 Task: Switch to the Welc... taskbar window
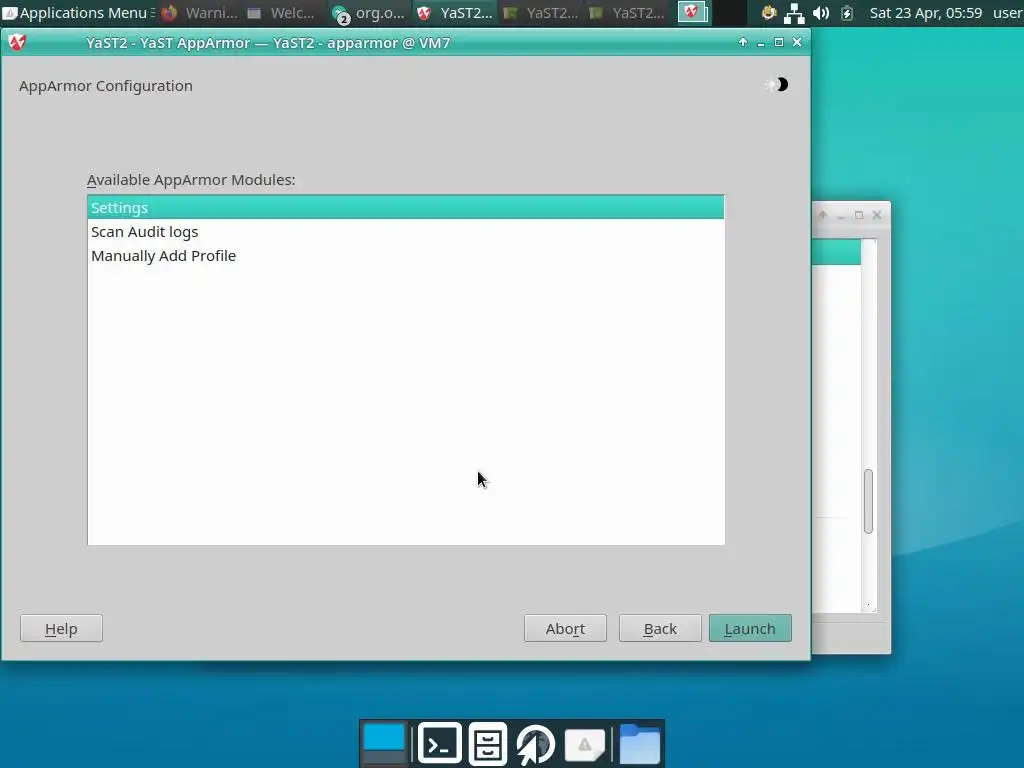coord(285,12)
